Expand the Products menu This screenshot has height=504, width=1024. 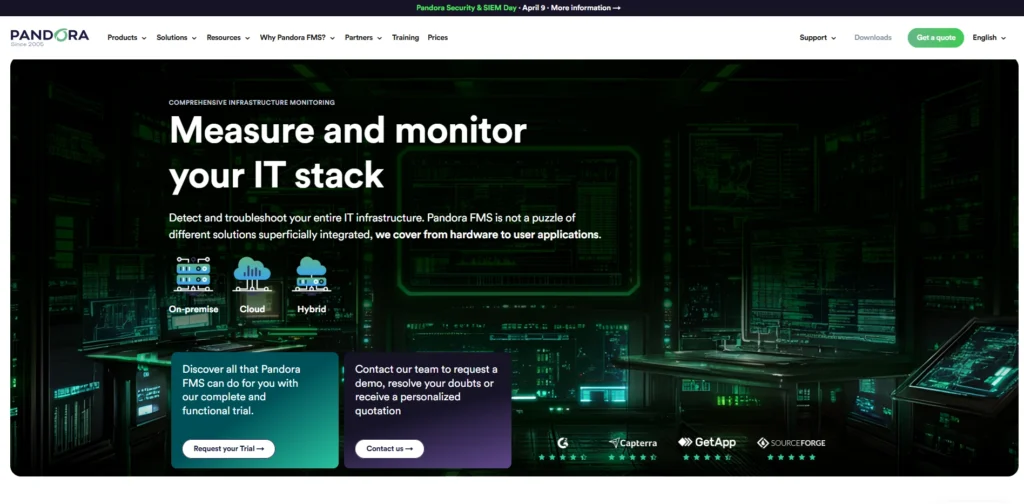(127, 38)
